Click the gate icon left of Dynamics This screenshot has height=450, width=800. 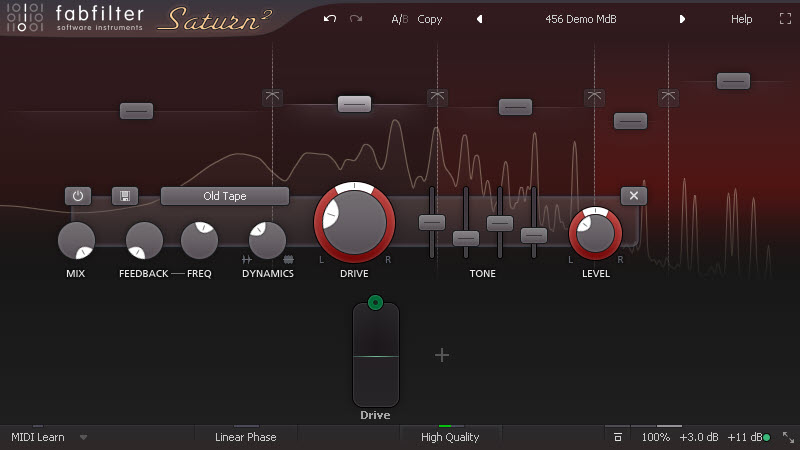point(247,259)
